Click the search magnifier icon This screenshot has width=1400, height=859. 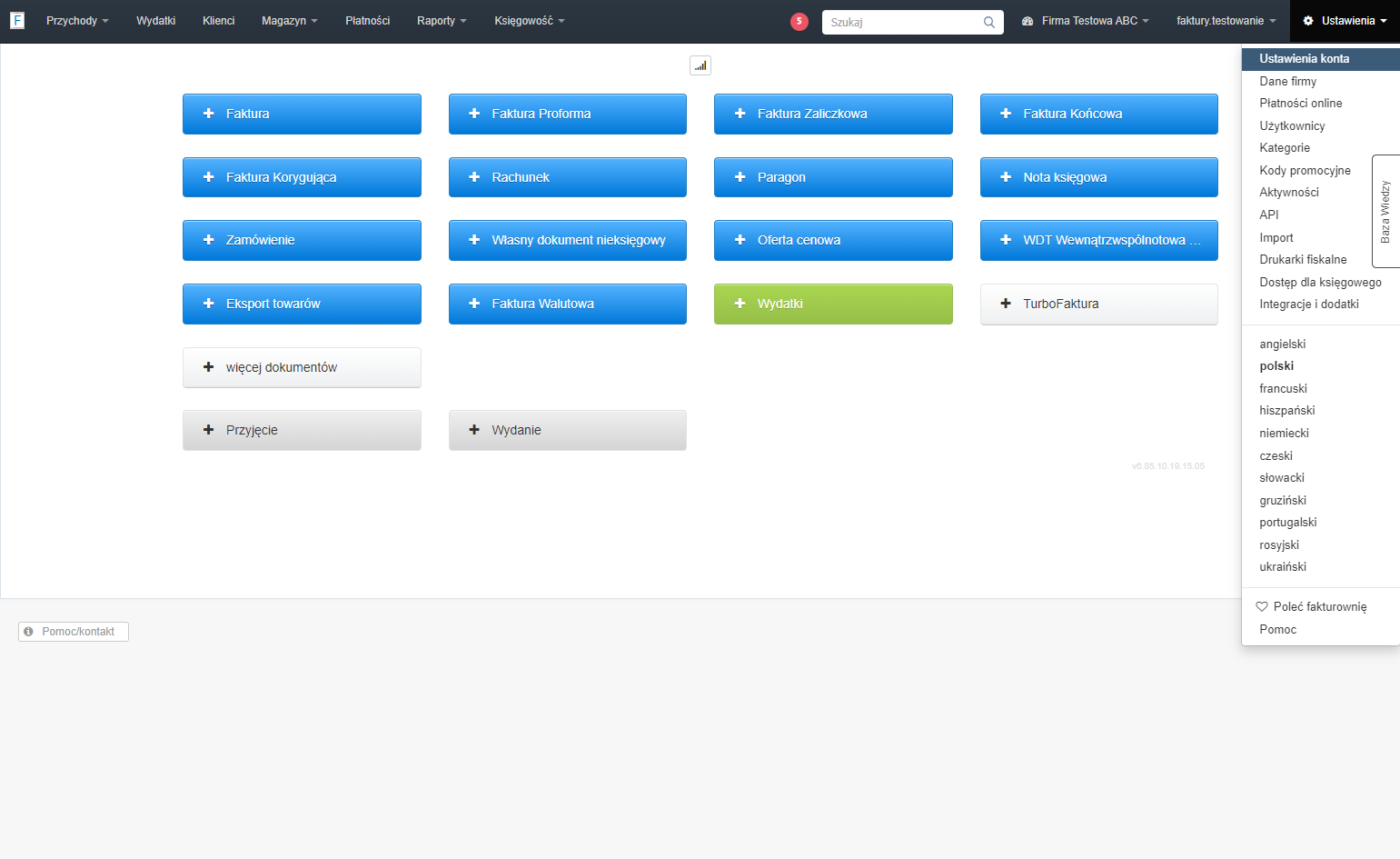[x=989, y=22]
